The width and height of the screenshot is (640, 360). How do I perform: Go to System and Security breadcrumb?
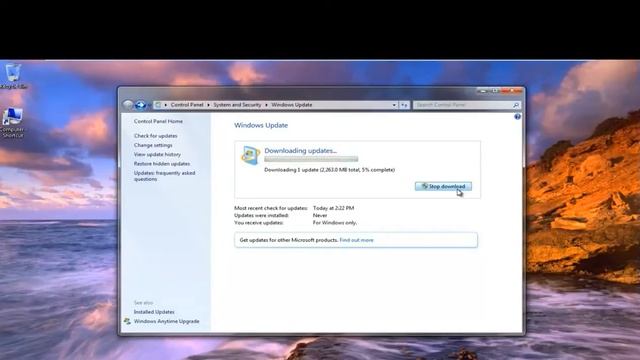coord(237,105)
